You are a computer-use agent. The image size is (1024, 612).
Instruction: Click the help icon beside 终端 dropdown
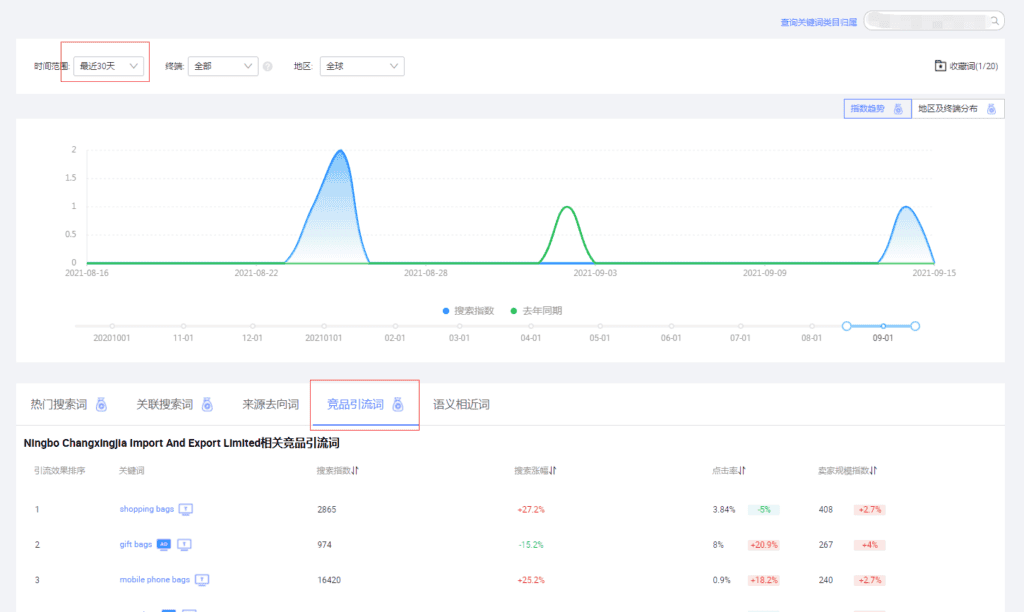(x=268, y=66)
